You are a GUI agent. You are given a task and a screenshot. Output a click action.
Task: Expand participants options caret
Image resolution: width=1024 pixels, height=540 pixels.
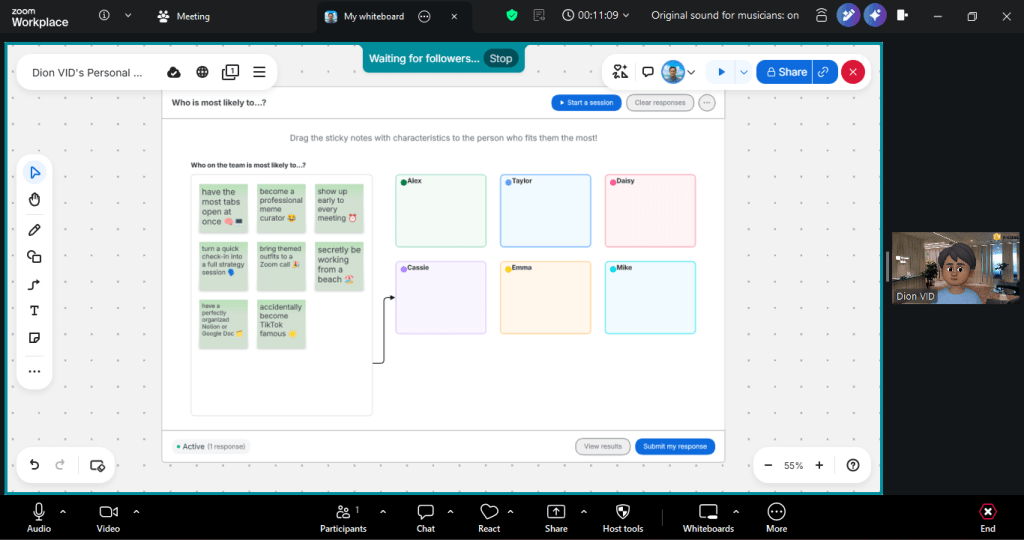383,512
